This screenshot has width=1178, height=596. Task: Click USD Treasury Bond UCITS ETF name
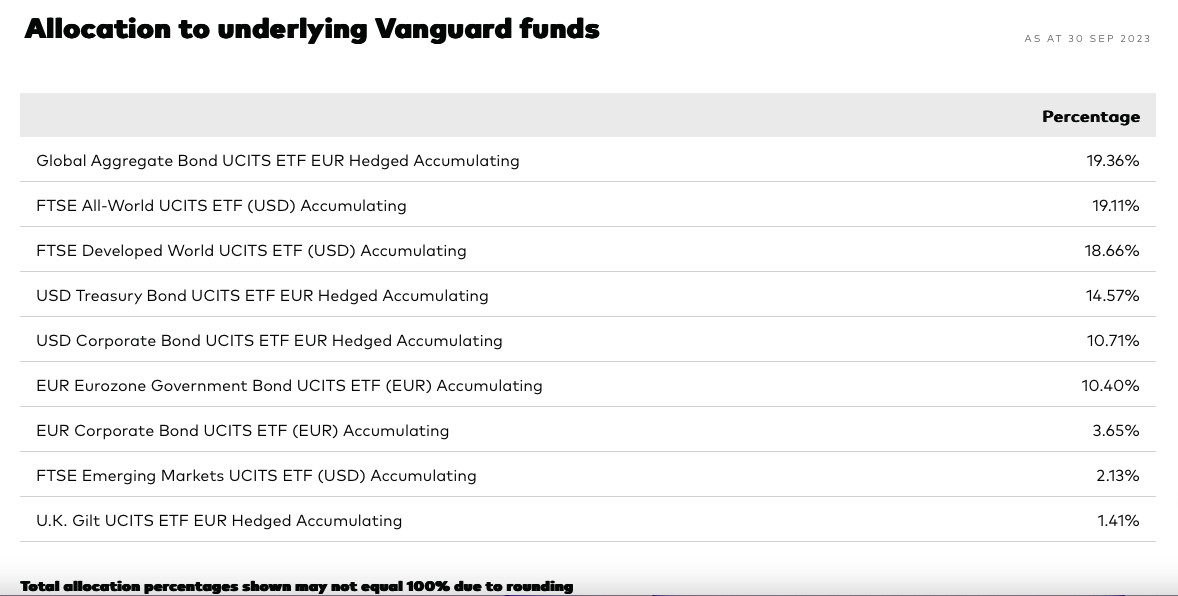click(262, 295)
